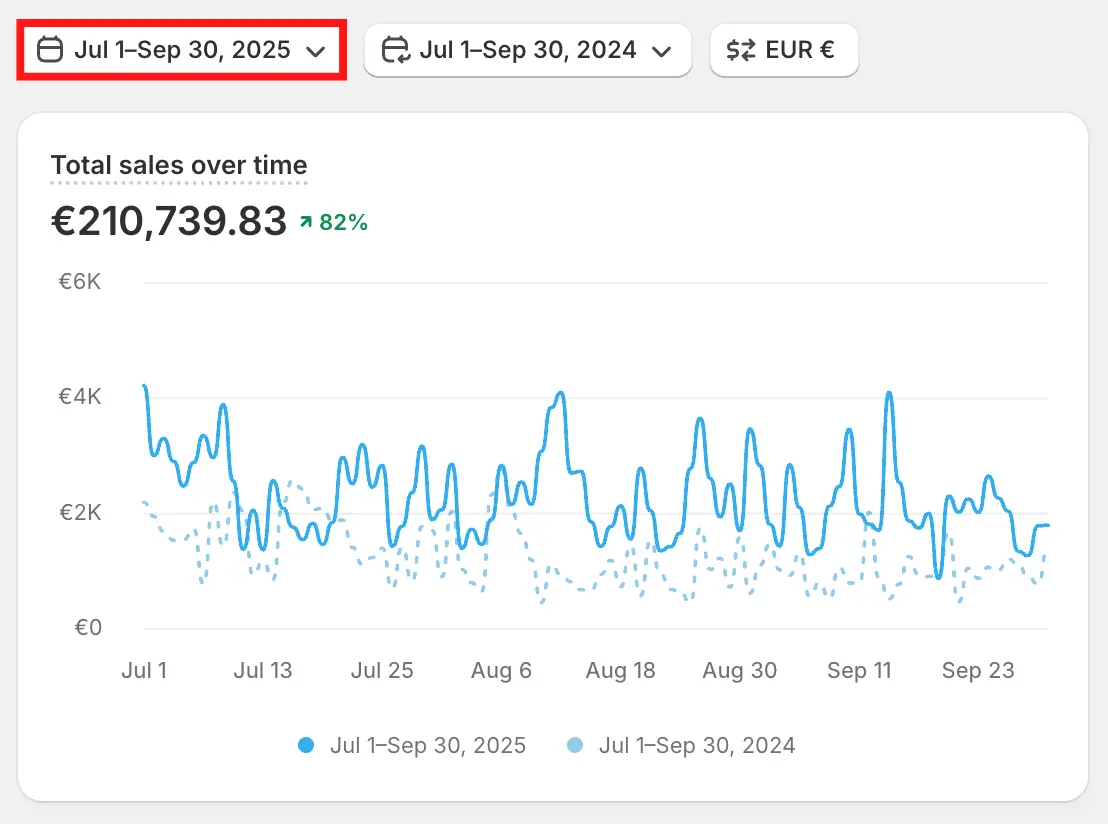Expand the chevron on the 2024 comparison range
The height and width of the screenshot is (824, 1108).
(661, 51)
